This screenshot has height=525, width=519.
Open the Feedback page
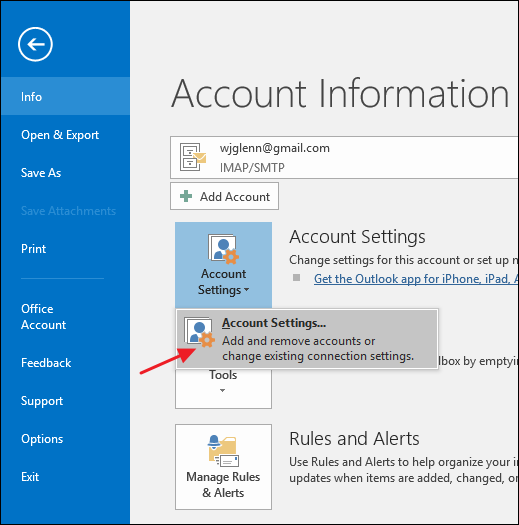(65, 363)
